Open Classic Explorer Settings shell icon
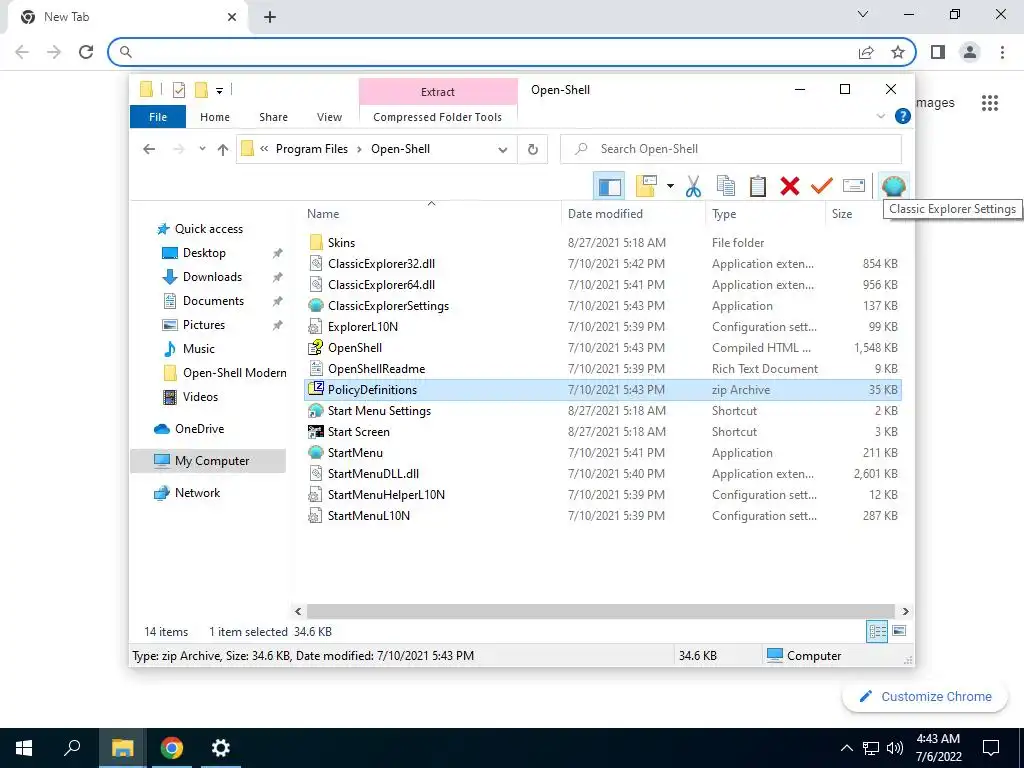1024x768 pixels. pyautogui.click(x=893, y=186)
